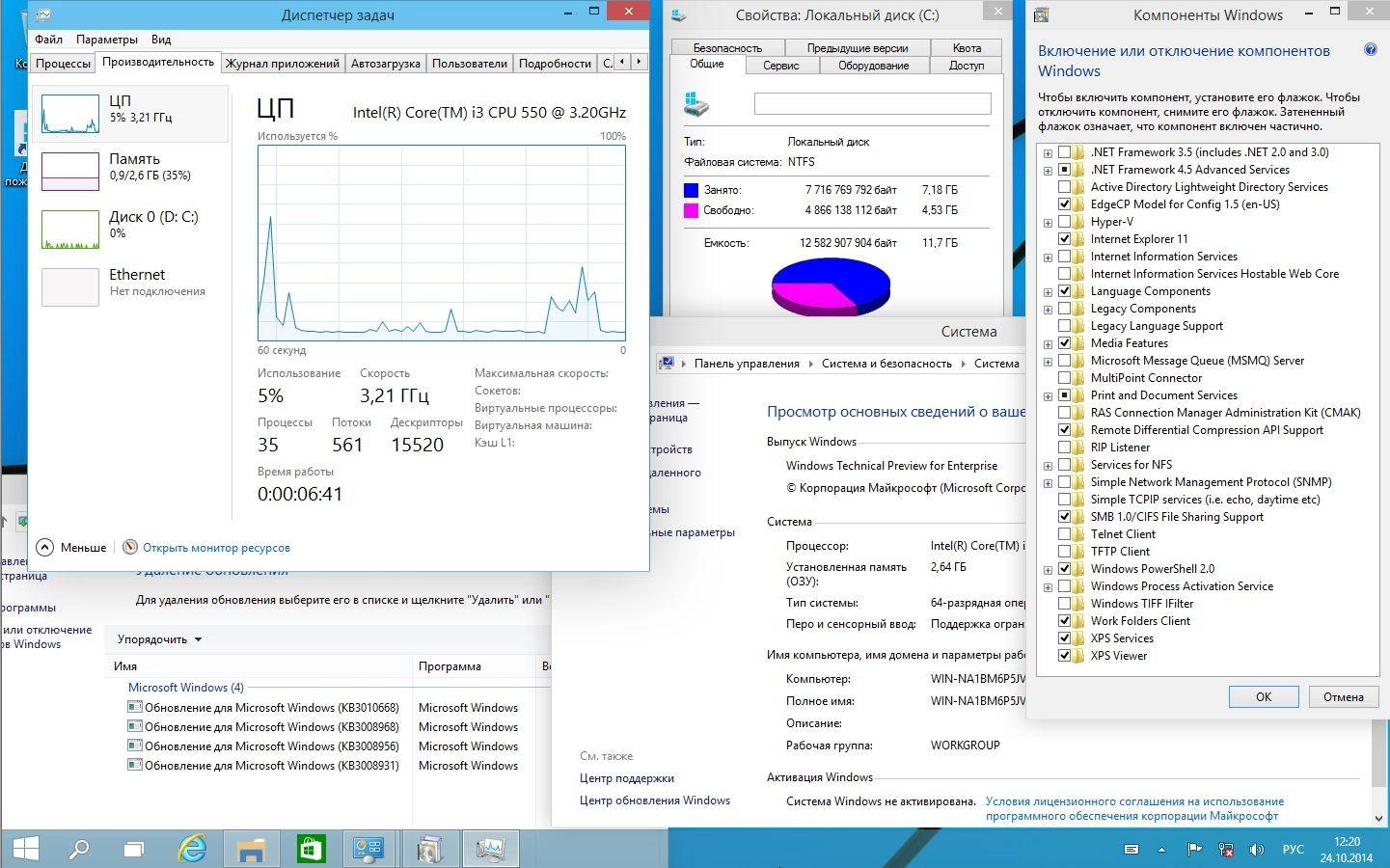Open the Файл menu in Task Manager
This screenshot has height=868, width=1390.
click(48, 40)
